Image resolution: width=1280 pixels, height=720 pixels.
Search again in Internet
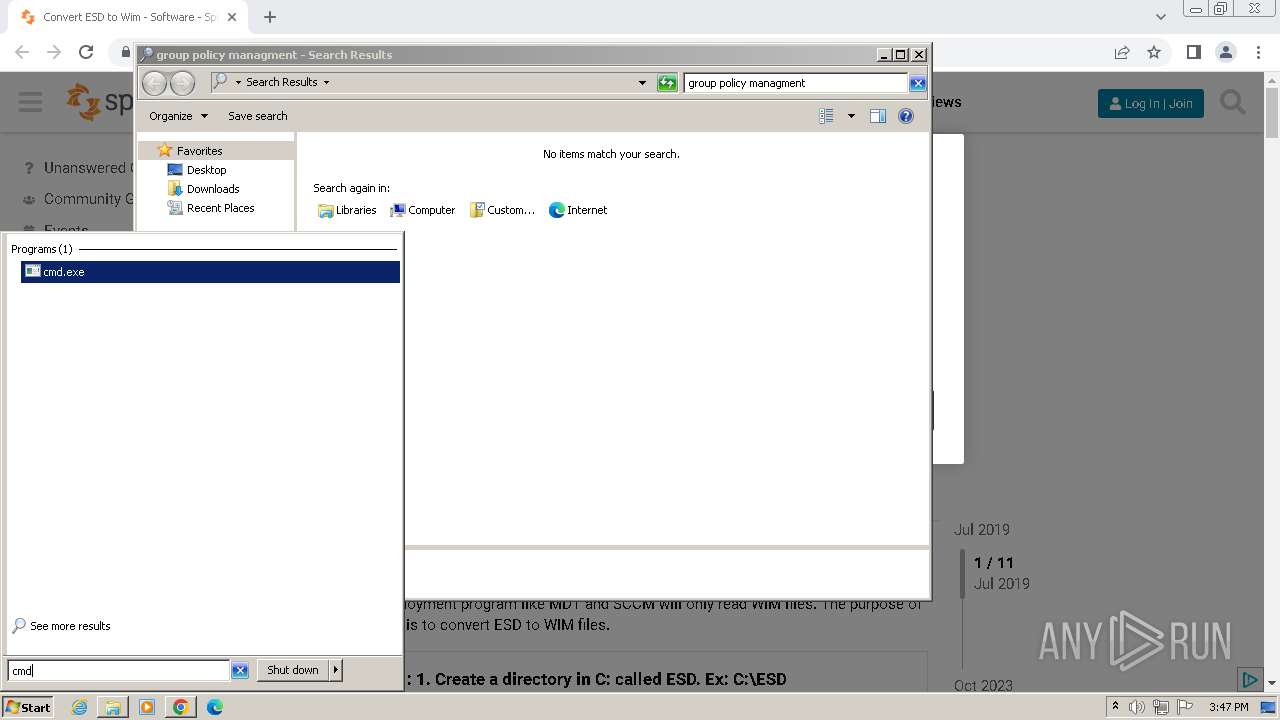(x=578, y=210)
